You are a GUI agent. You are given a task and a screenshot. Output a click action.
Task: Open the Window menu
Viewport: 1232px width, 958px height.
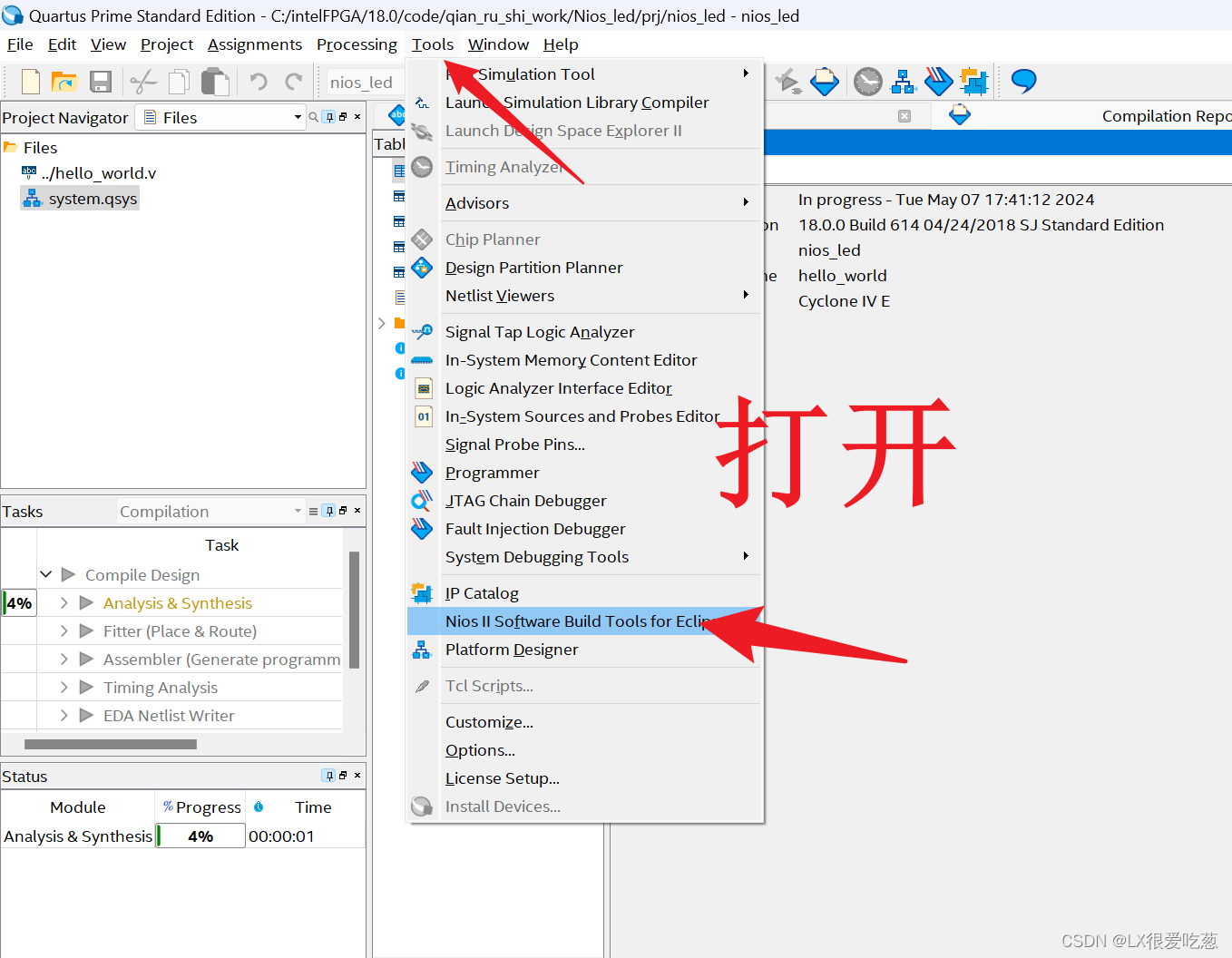pos(498,44)
